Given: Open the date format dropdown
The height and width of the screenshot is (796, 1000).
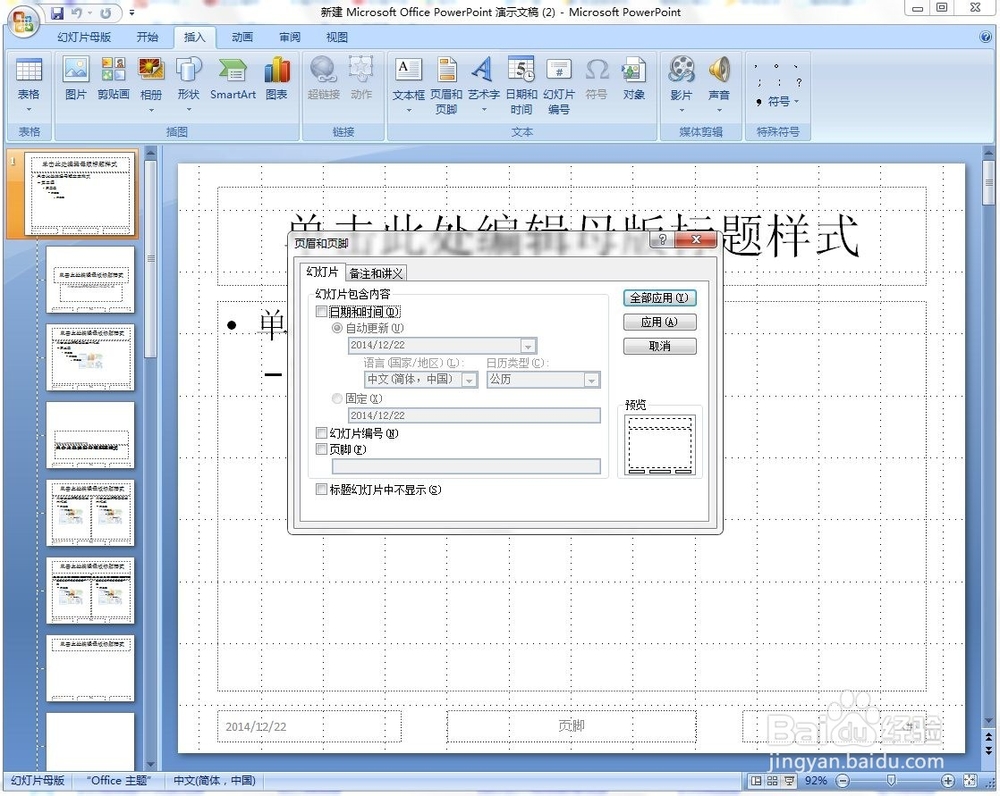Looking at the screenshot, I should point(531,344).
